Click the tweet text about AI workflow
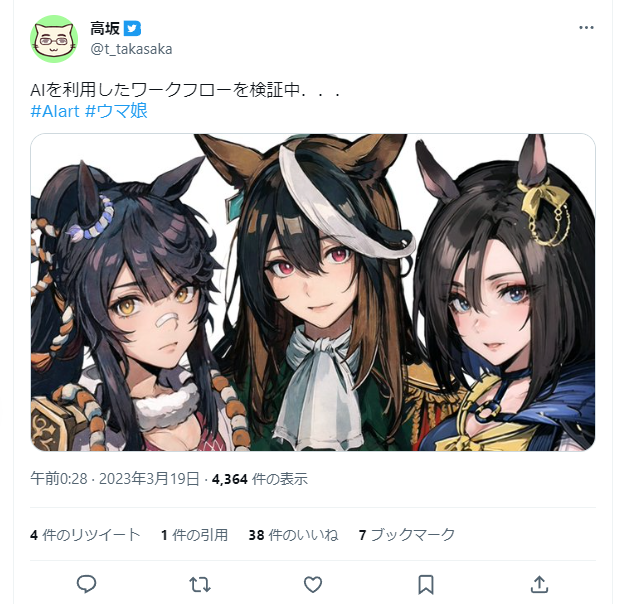 point(185,90)
